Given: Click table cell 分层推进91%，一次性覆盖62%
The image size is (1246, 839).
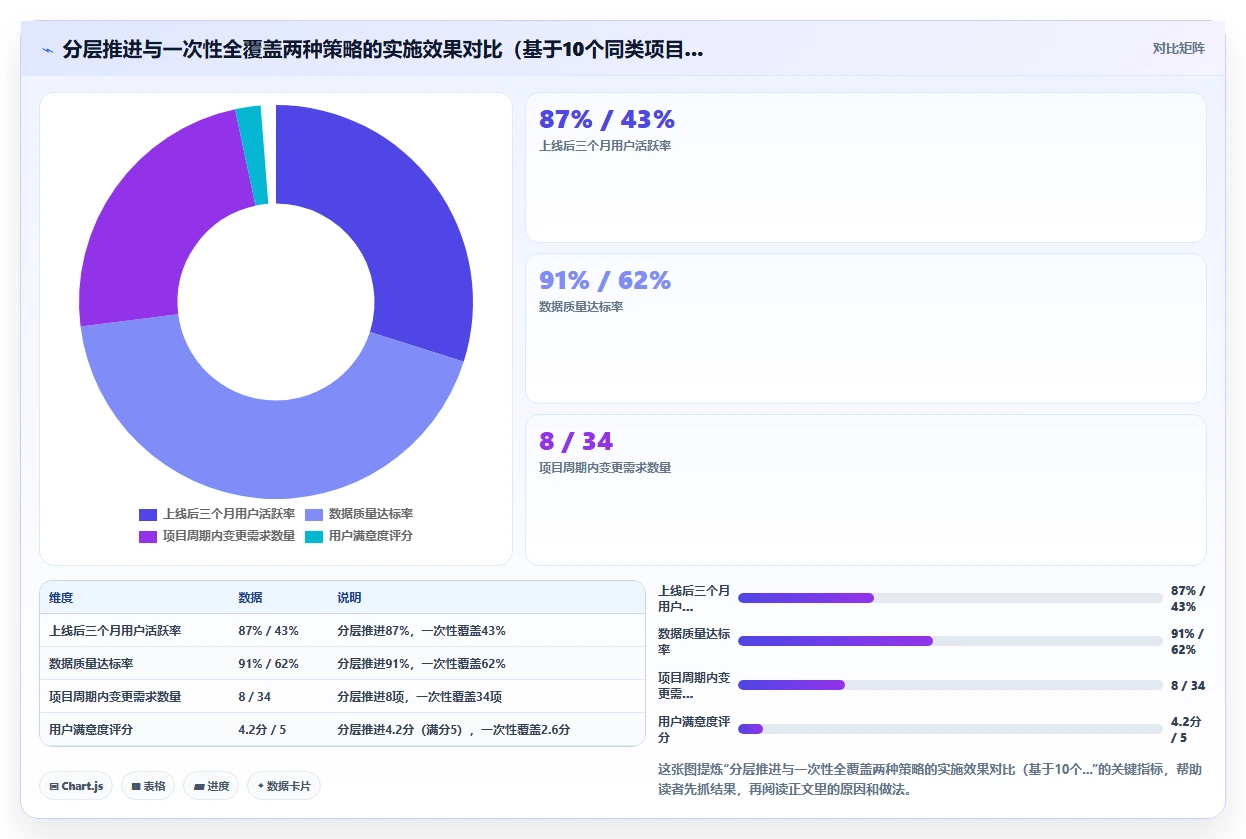Looking at the screenshot, I should (x=421, y=664).
